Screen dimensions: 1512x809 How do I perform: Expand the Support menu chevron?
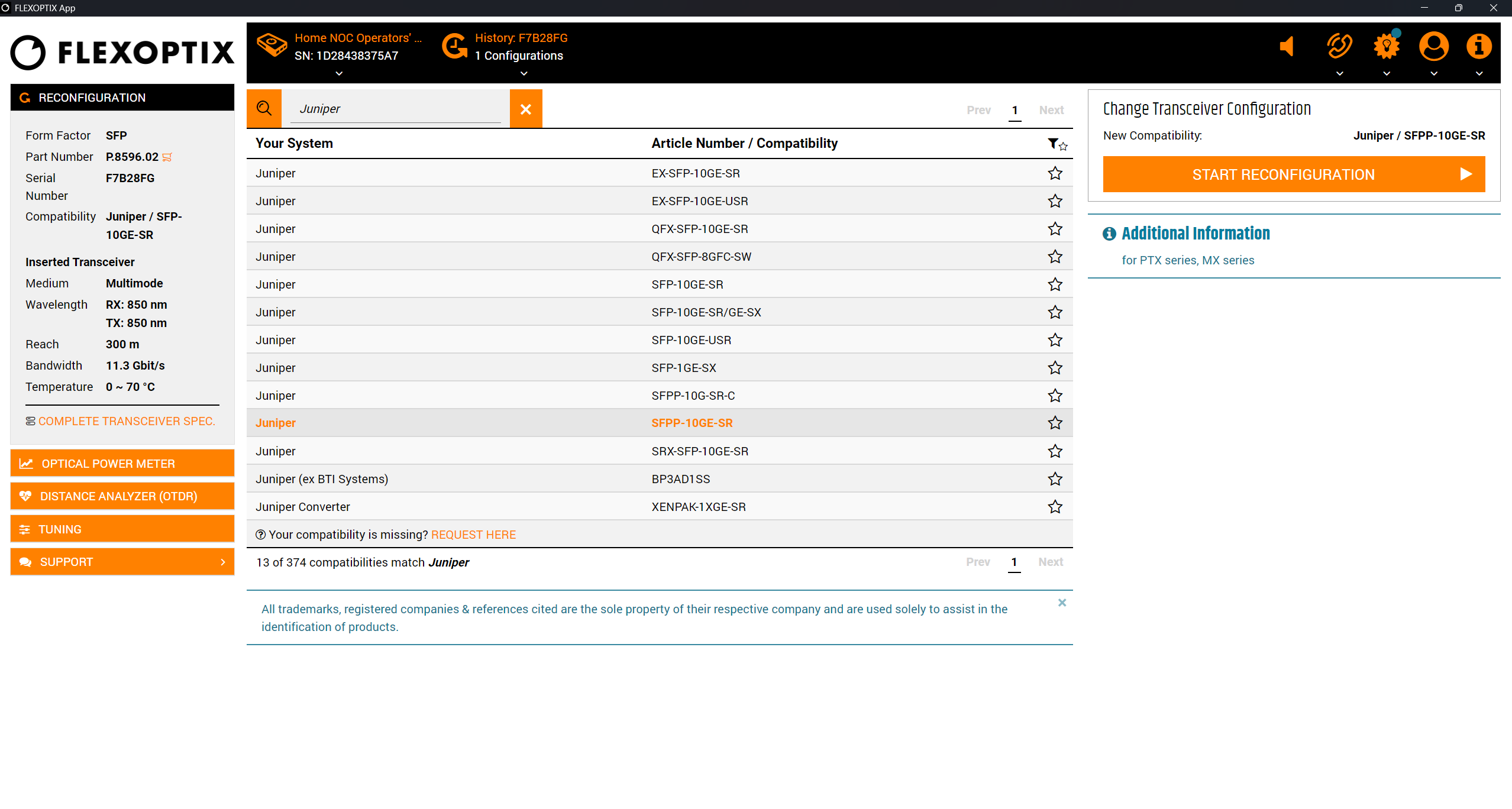click(223, 562)
